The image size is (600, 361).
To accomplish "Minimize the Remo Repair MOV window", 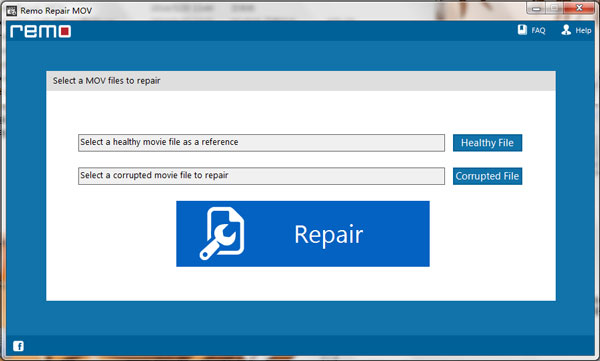I will pyautogui.click(x=536, y=8).
